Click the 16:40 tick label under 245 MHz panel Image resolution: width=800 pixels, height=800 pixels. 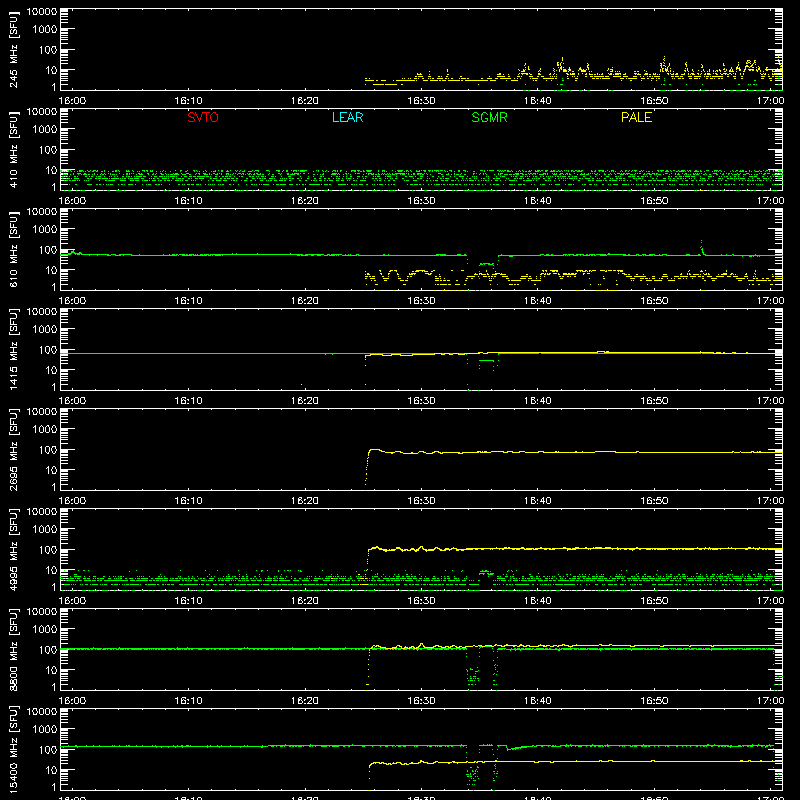[537, 101]
